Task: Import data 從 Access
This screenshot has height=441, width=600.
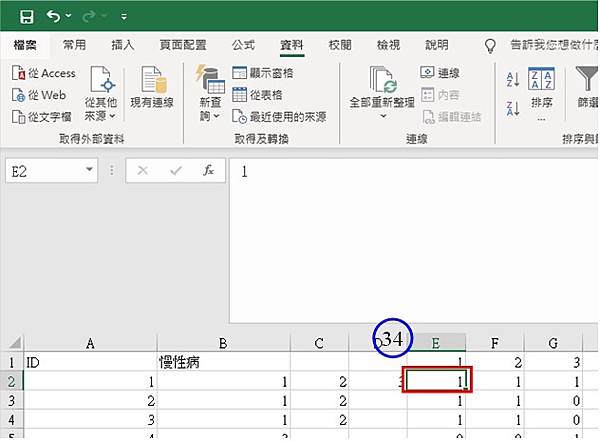Action: [44, 73]
